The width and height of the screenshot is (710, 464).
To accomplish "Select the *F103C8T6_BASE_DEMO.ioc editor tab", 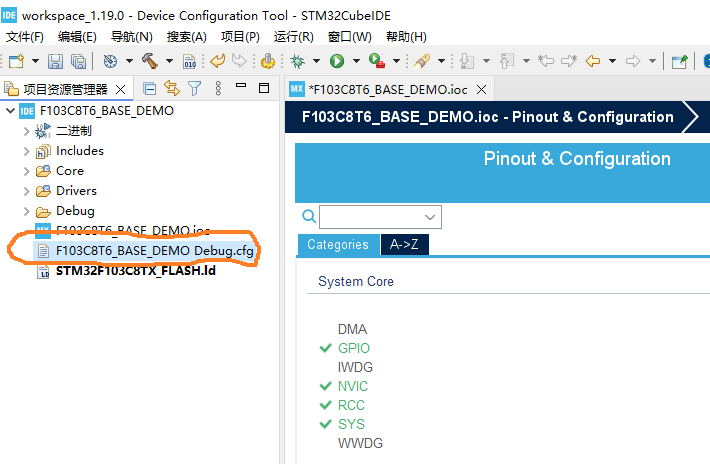I will pyautogui.click(x=388, y=90).
